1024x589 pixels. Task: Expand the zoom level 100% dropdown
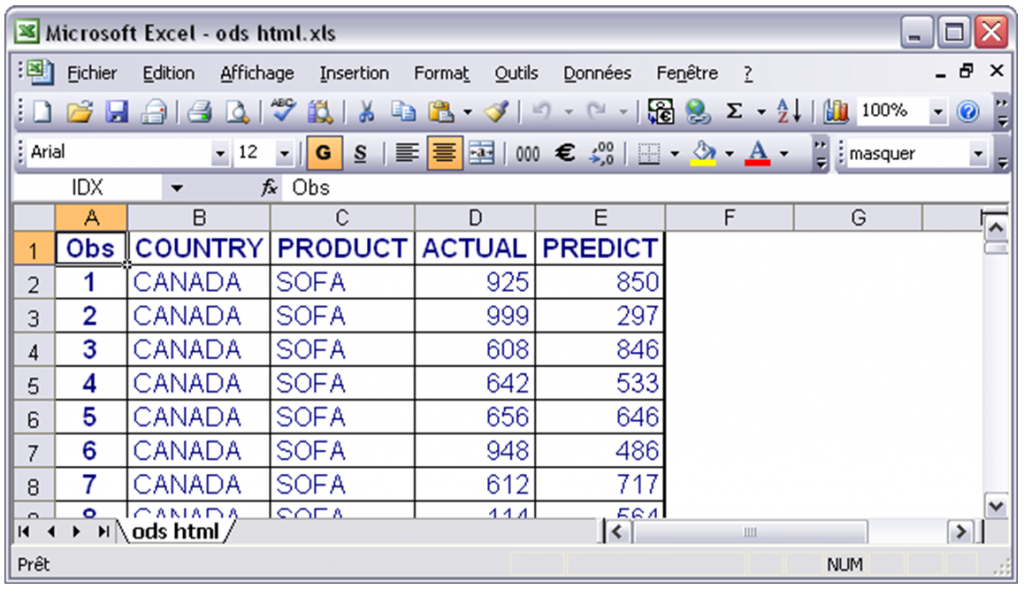pos(938,112)
